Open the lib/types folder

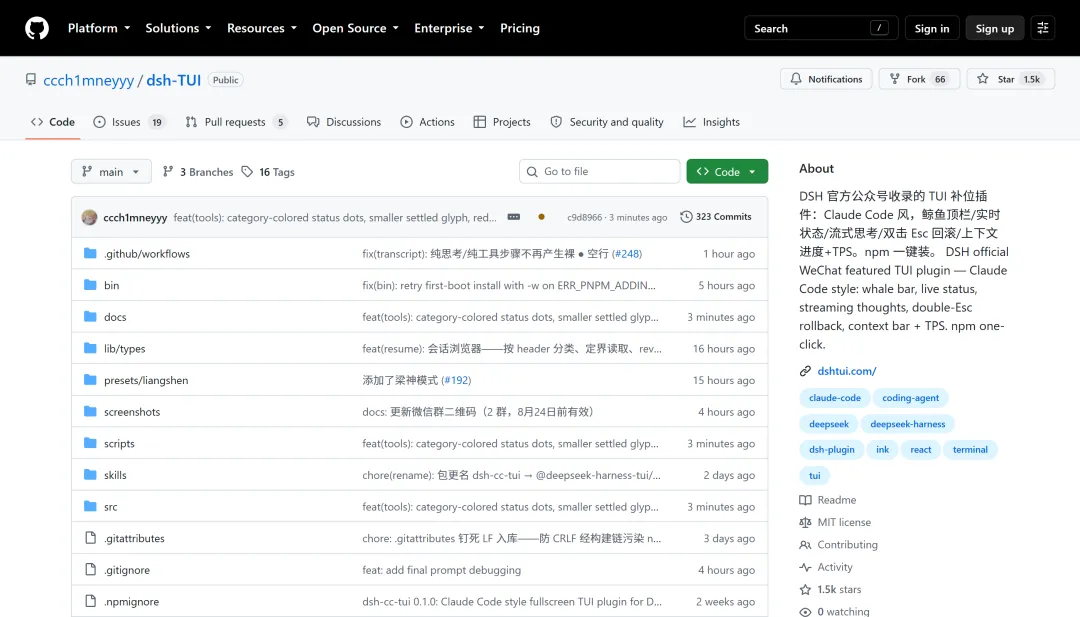click(x=125, y=348)
